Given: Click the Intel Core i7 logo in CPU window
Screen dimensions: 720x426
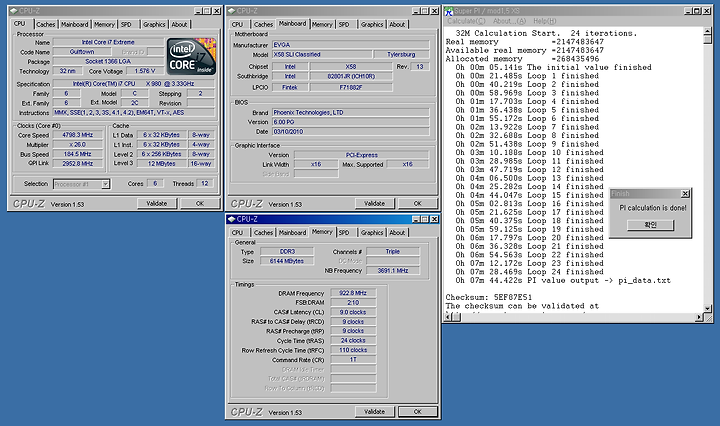Looking at the screenshot, I should pos(191,56).
